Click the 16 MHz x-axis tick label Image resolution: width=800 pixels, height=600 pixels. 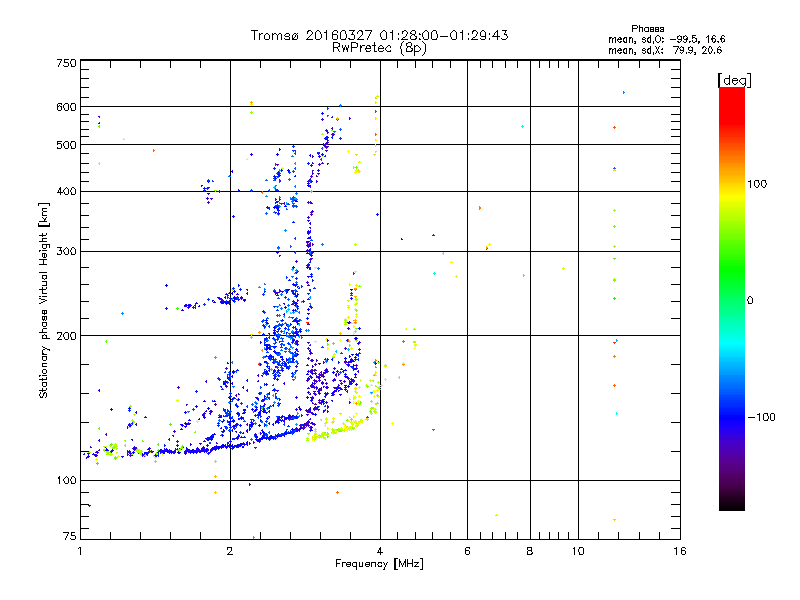click(x=680, y=551)
